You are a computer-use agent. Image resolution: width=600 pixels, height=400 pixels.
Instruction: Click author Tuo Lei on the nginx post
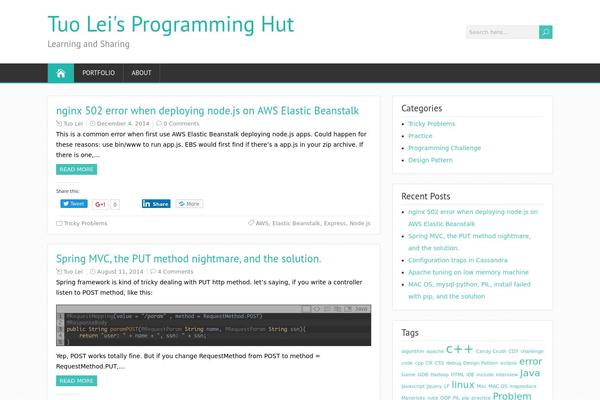coord(73,124)
